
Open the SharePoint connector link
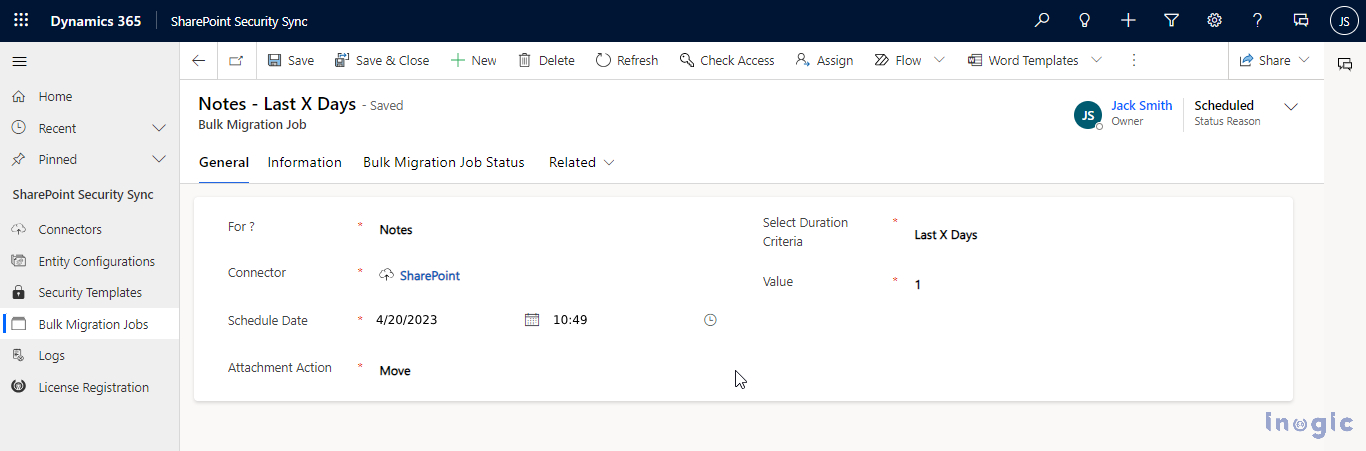(x=430, y=275)
